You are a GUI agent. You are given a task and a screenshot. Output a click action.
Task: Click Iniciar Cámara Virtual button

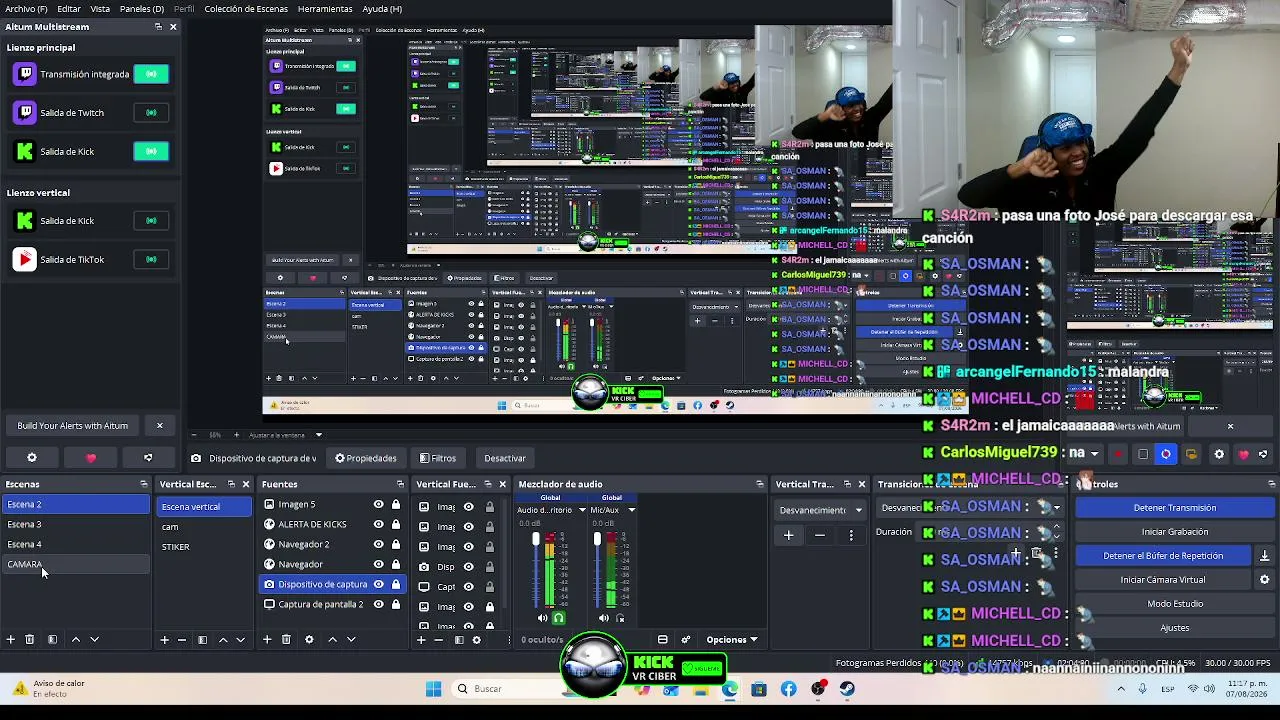[1163, 580]
